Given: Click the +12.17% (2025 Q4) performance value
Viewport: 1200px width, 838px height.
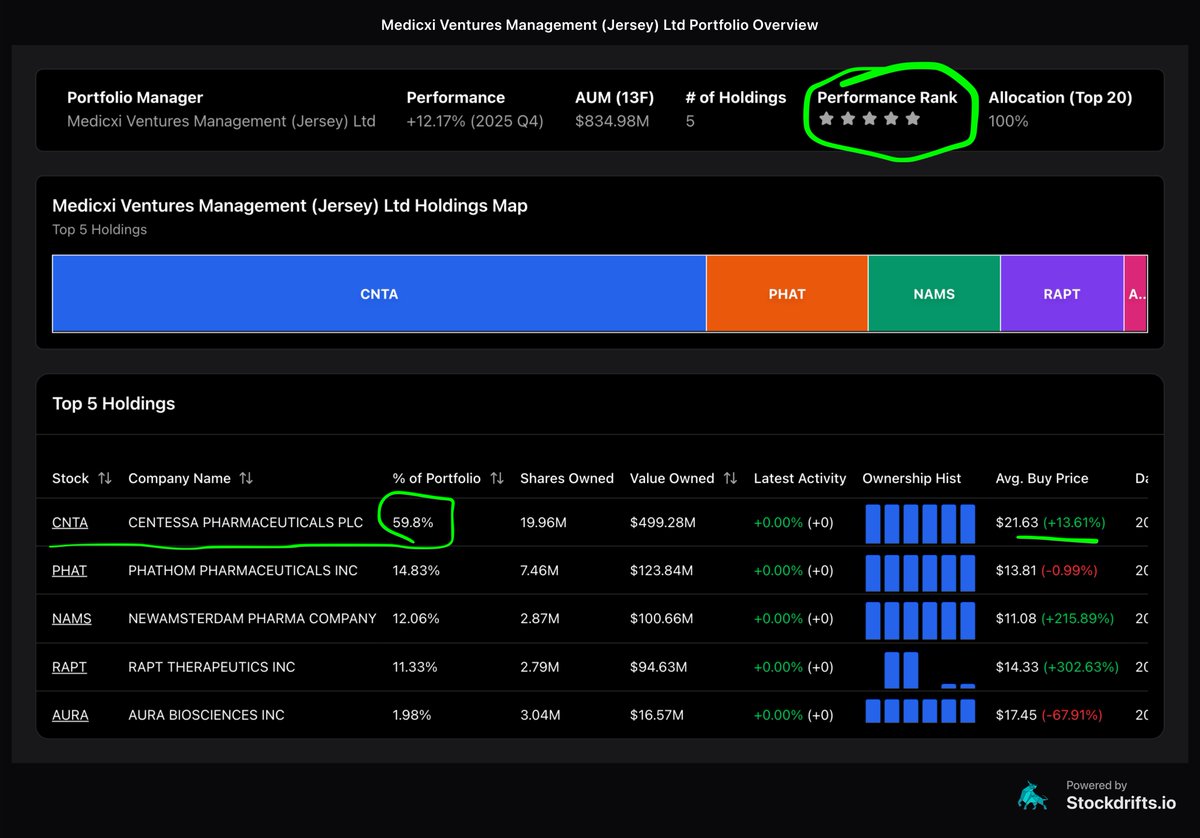Looking at the screenshot, I should (x=475, y=121).
